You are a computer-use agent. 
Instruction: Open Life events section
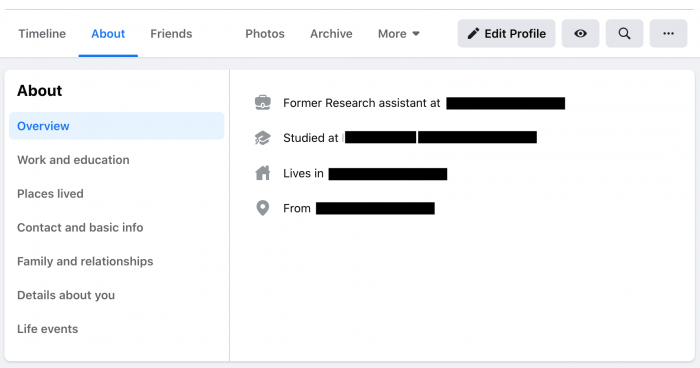(47, 329)
